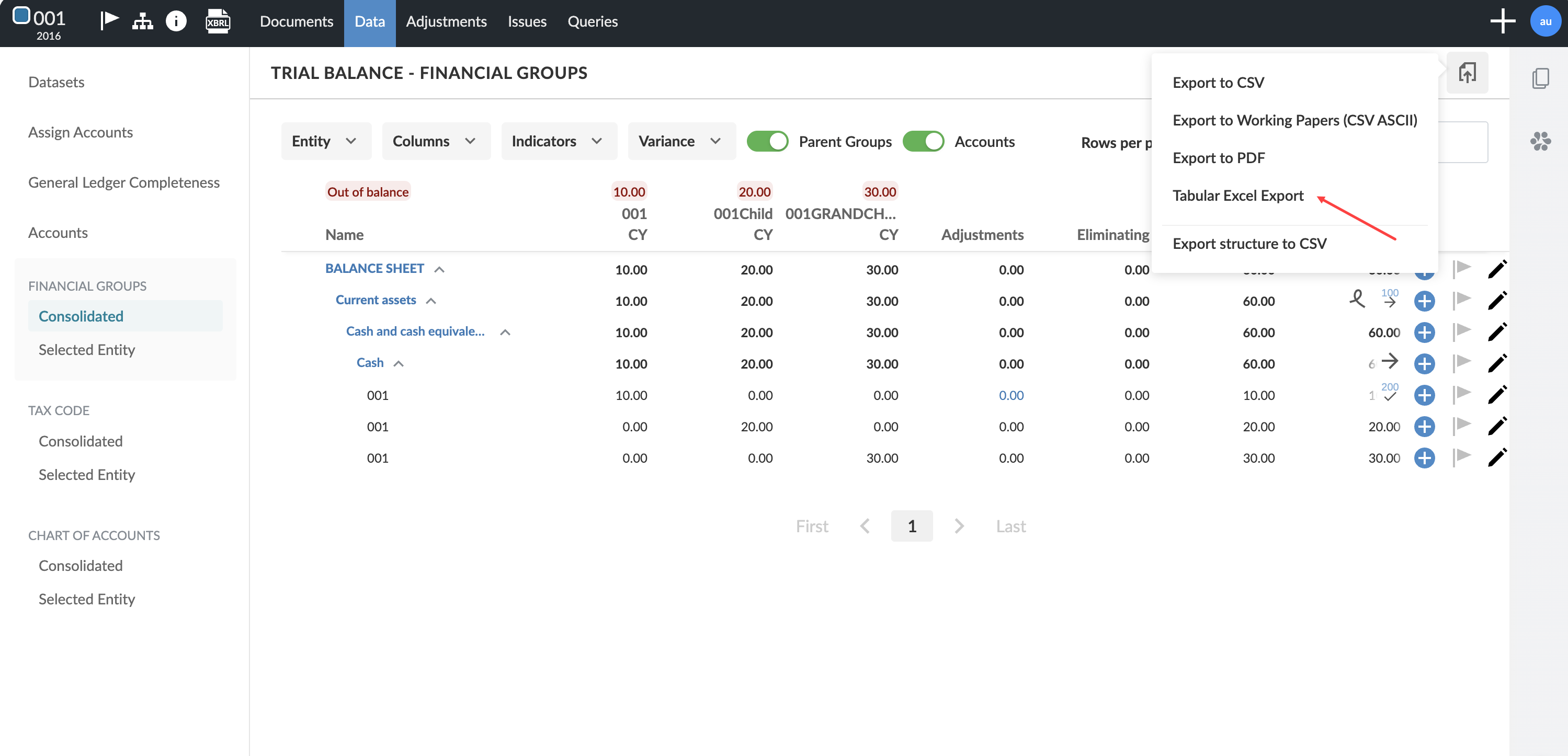
Task: Open Accounts in sidebar
Action: [58, 233]
